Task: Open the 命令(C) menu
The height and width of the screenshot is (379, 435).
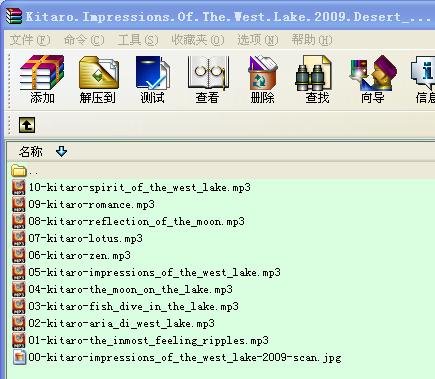Action: point(84,40)
